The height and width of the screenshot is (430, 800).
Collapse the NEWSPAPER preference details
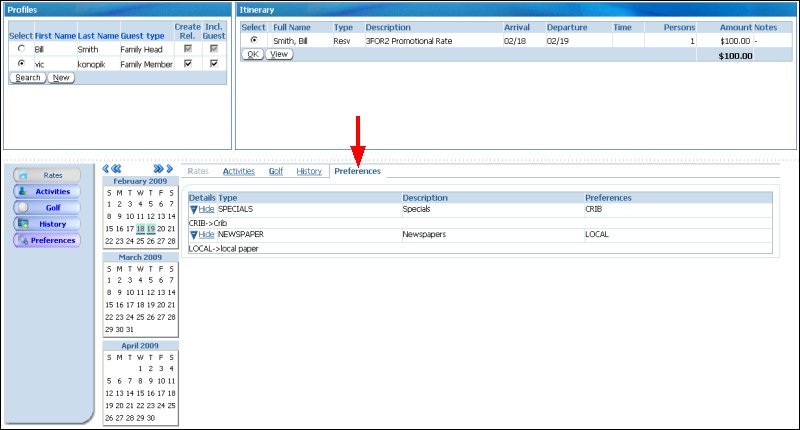click(206, 234)
